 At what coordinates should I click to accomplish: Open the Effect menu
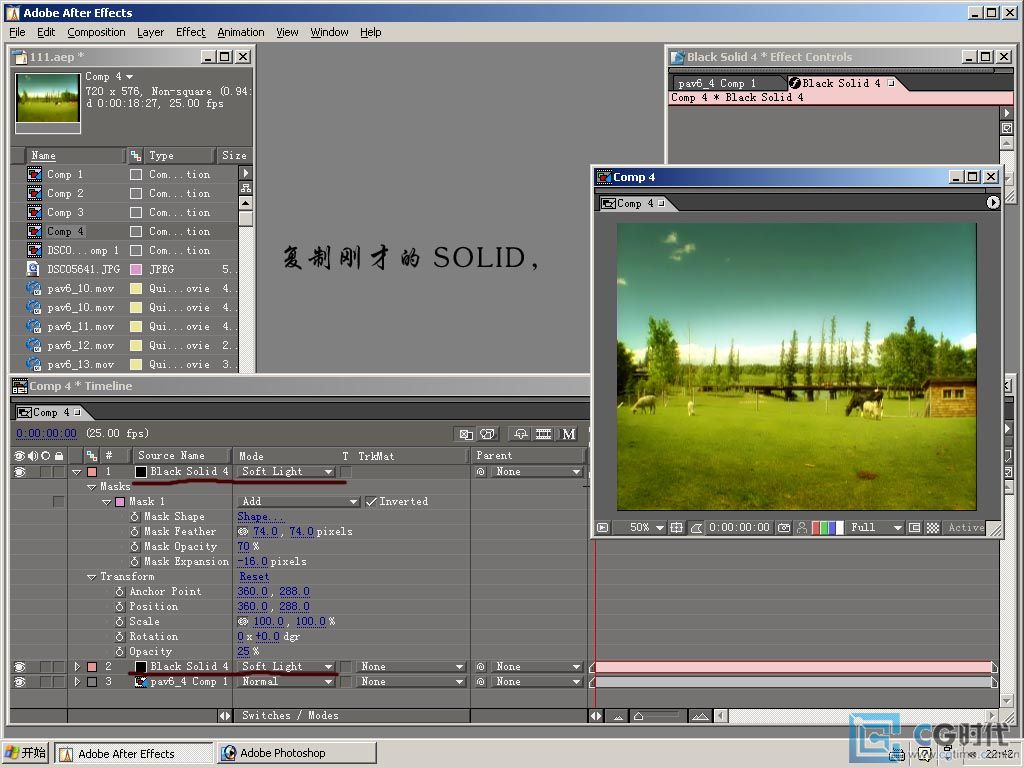point(190,32)
